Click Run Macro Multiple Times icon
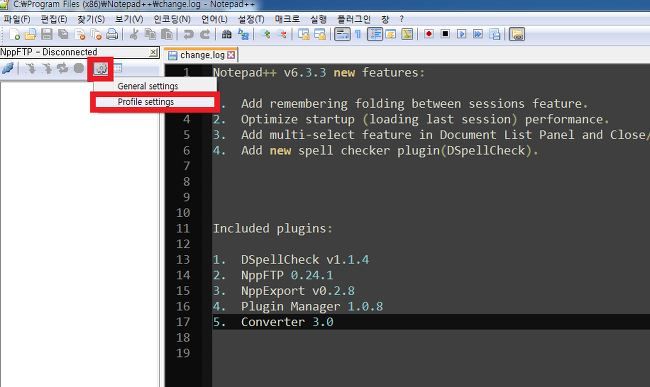650x387 pixels. pos(478,34)
